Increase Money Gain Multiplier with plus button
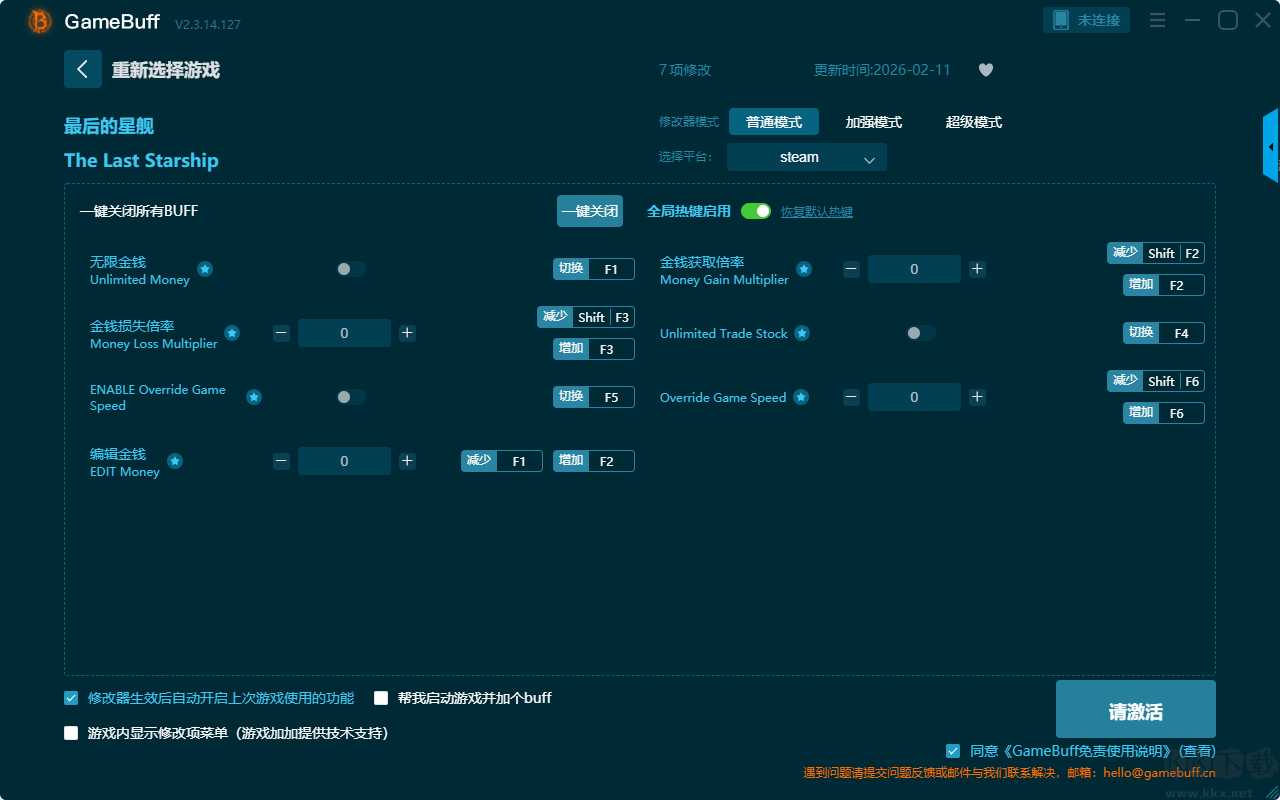Screen dimensions: 1280x800 pos(978,269)
